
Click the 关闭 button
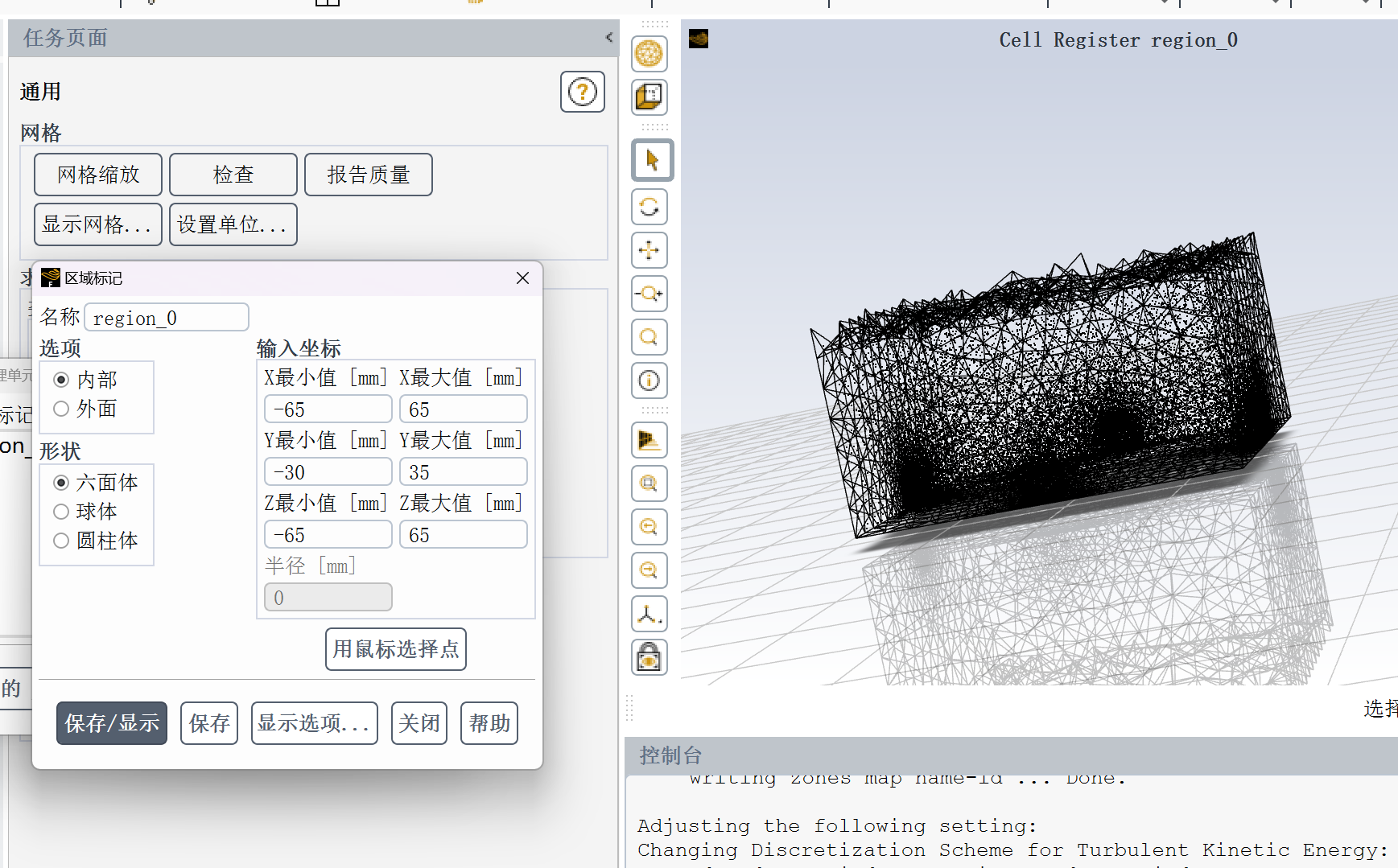pos(419,723)
